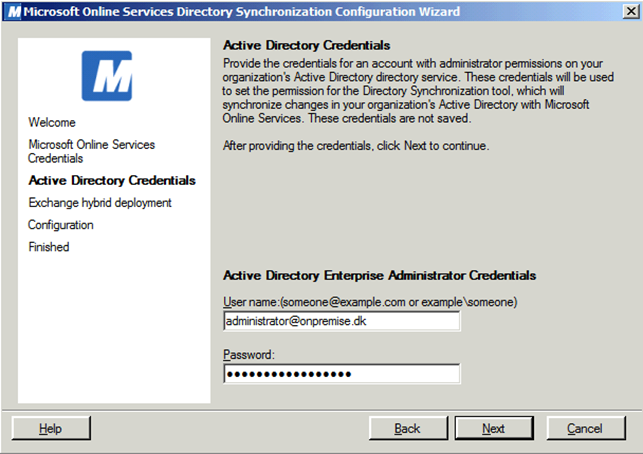The image size is (643, 454).
Task: Select the Configuration step in sidebar
Action: [x=61, y=225]
